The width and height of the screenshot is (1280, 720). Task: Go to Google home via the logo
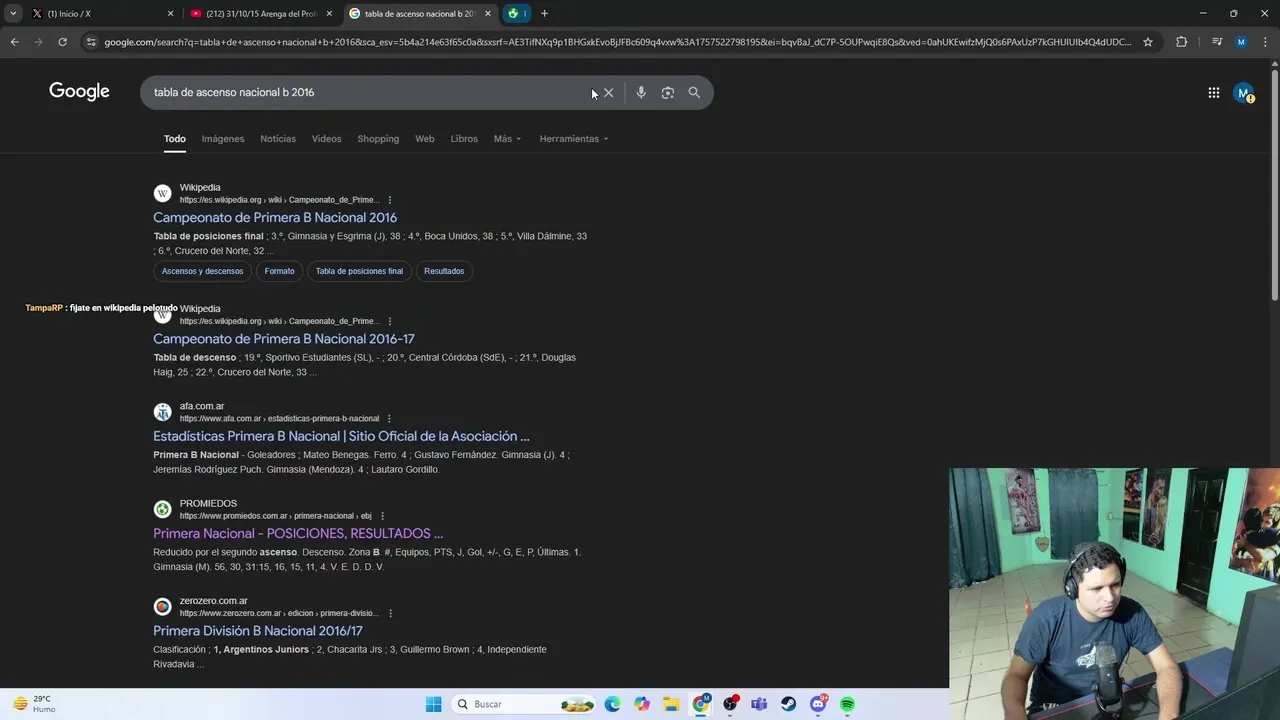coord(79,92)
